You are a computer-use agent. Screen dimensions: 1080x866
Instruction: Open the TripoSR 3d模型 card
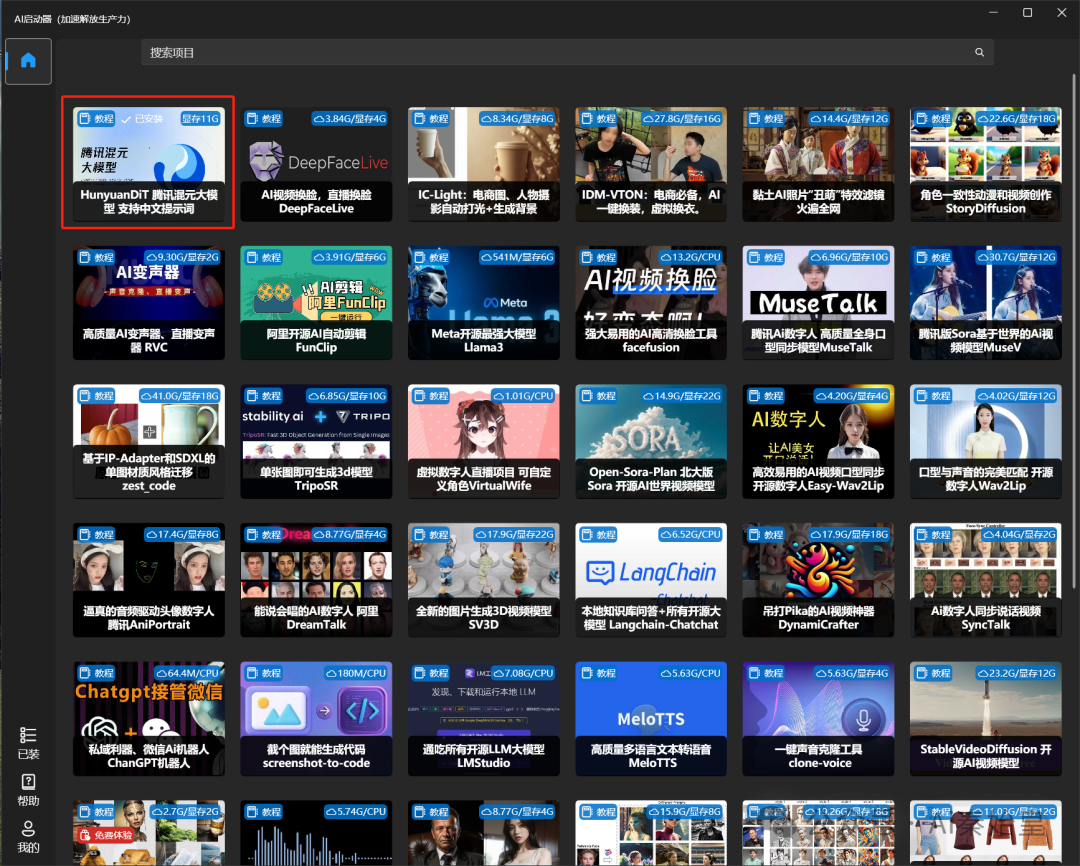click(316, 442)
